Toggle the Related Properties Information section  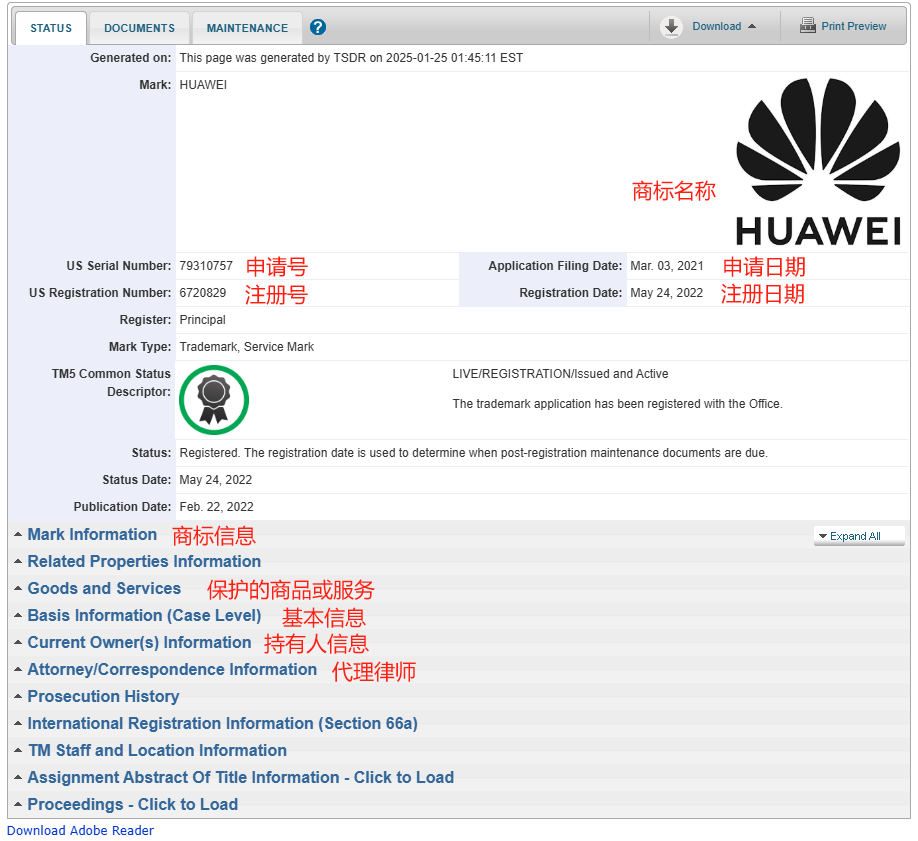[144, 562]
